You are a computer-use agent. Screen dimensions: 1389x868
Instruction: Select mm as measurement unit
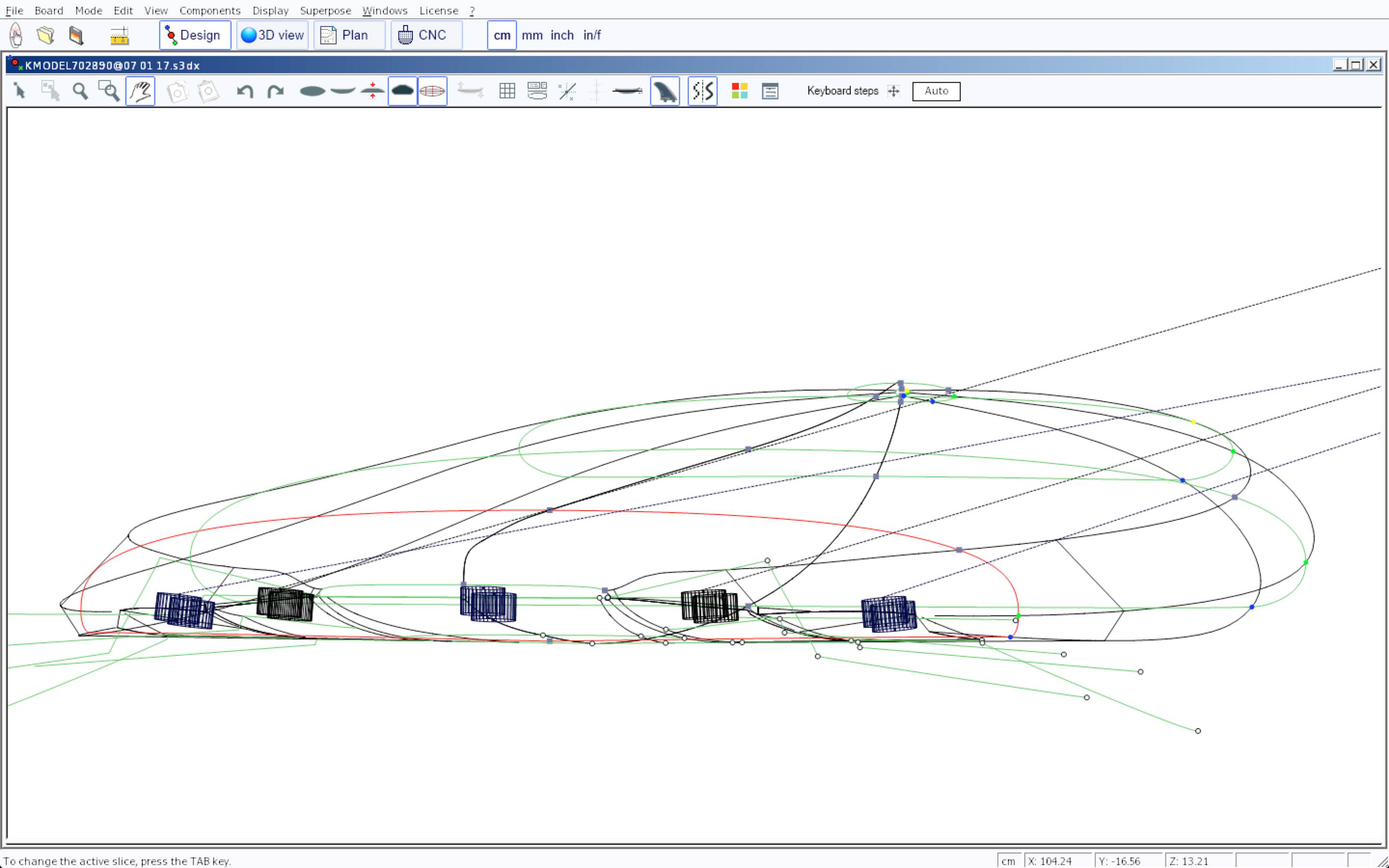coord(531,35)
